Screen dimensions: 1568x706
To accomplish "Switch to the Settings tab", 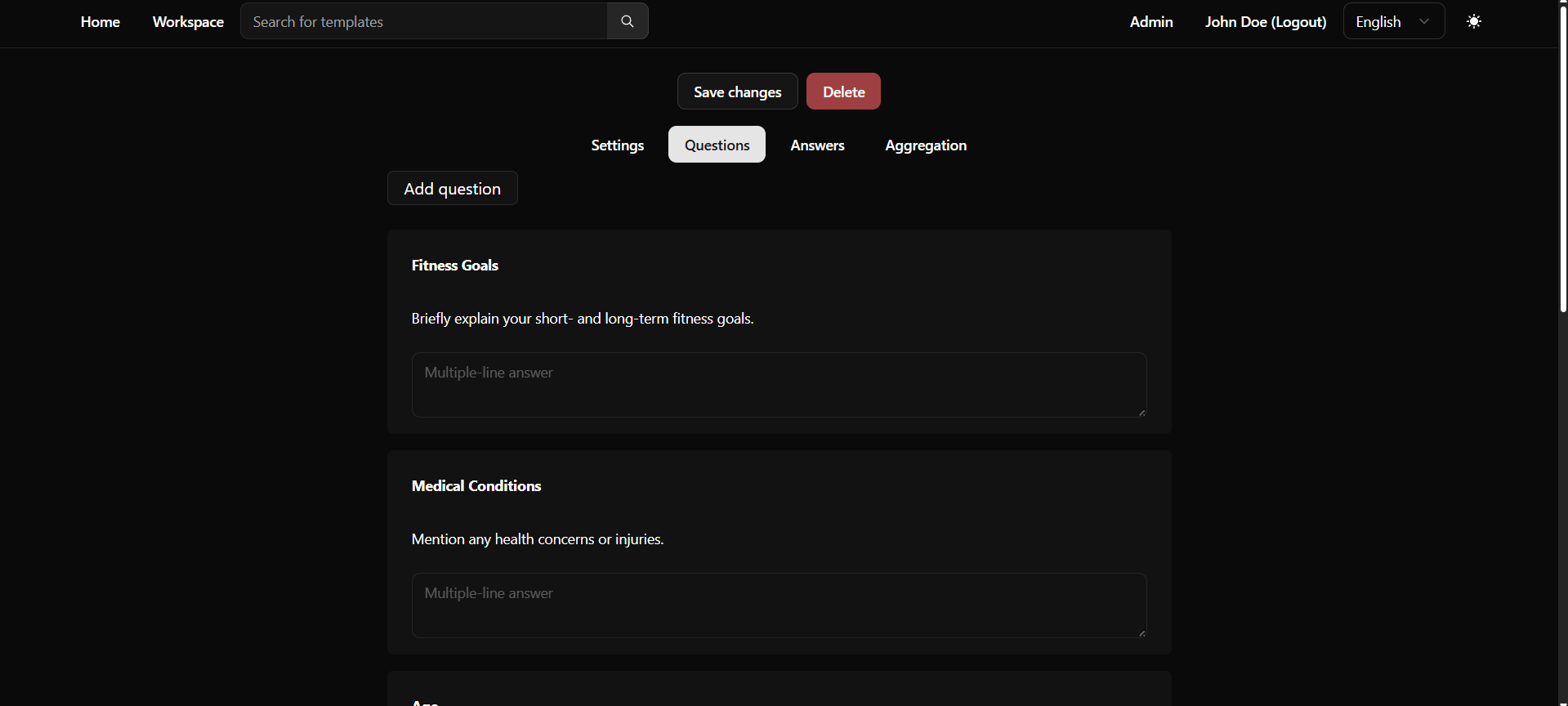I will [x=617, y=145].
